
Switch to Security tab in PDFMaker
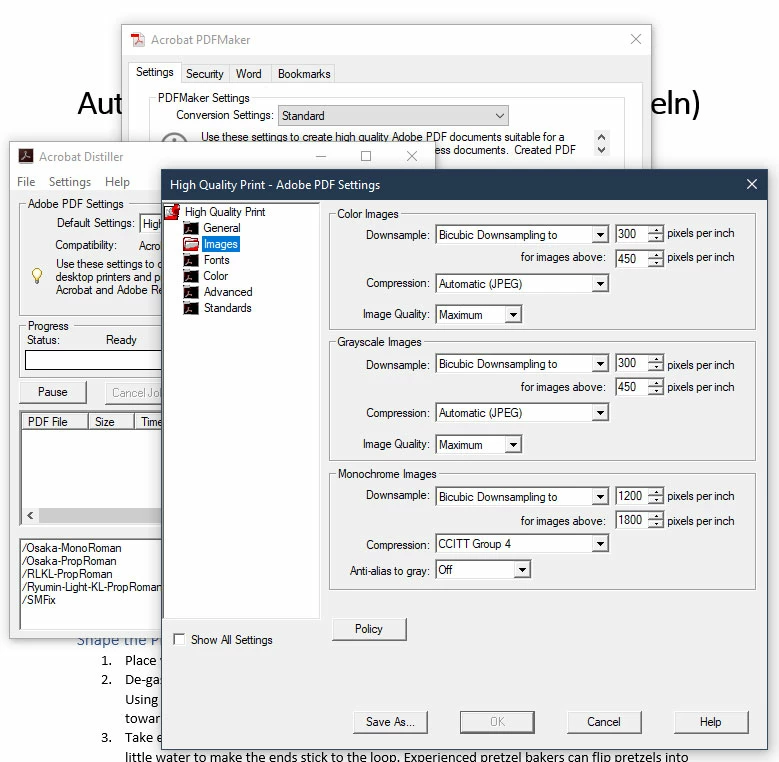click(205, 74)
